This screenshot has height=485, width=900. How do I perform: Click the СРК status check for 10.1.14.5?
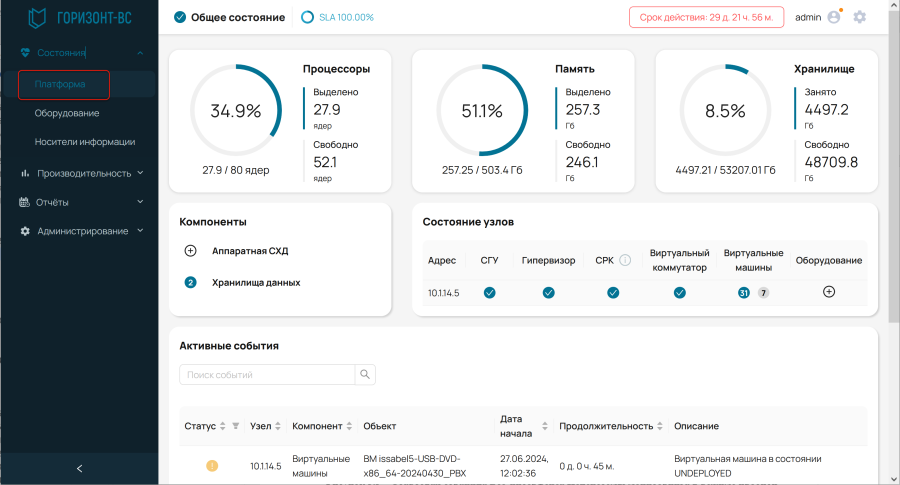[x=613, y=293]
